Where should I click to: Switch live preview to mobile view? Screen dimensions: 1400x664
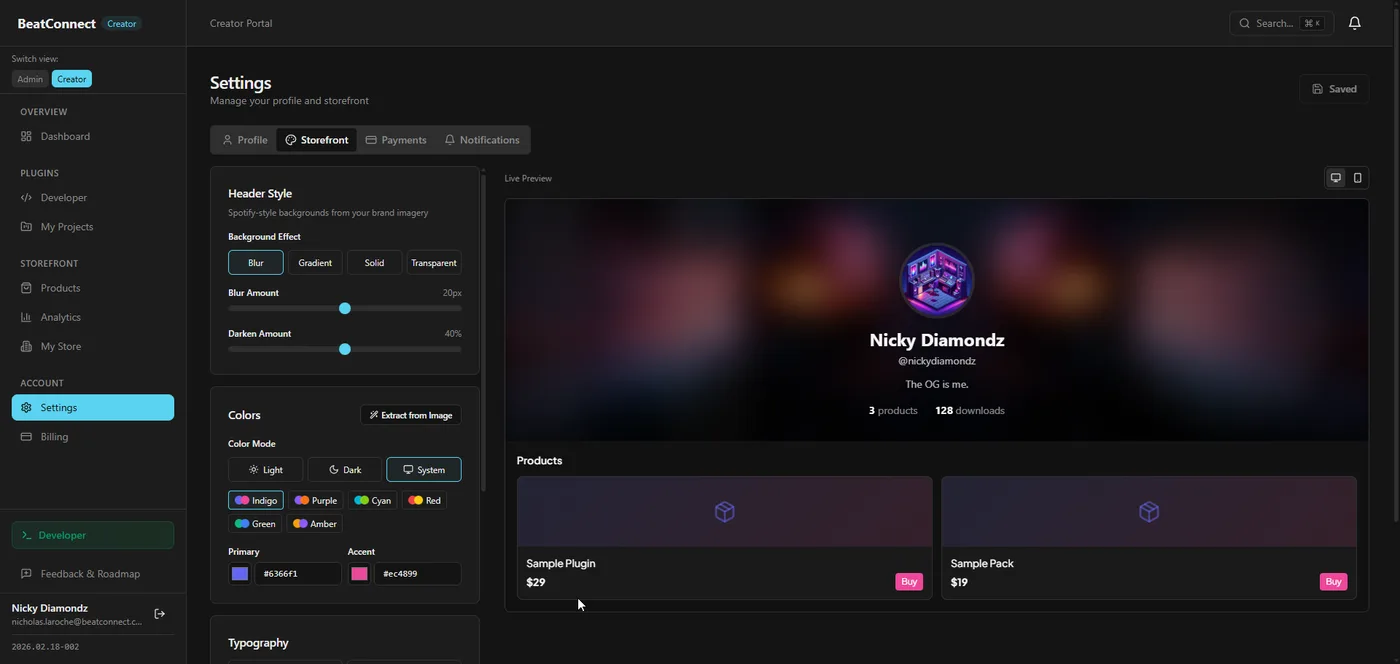(x=1357, y=177)
